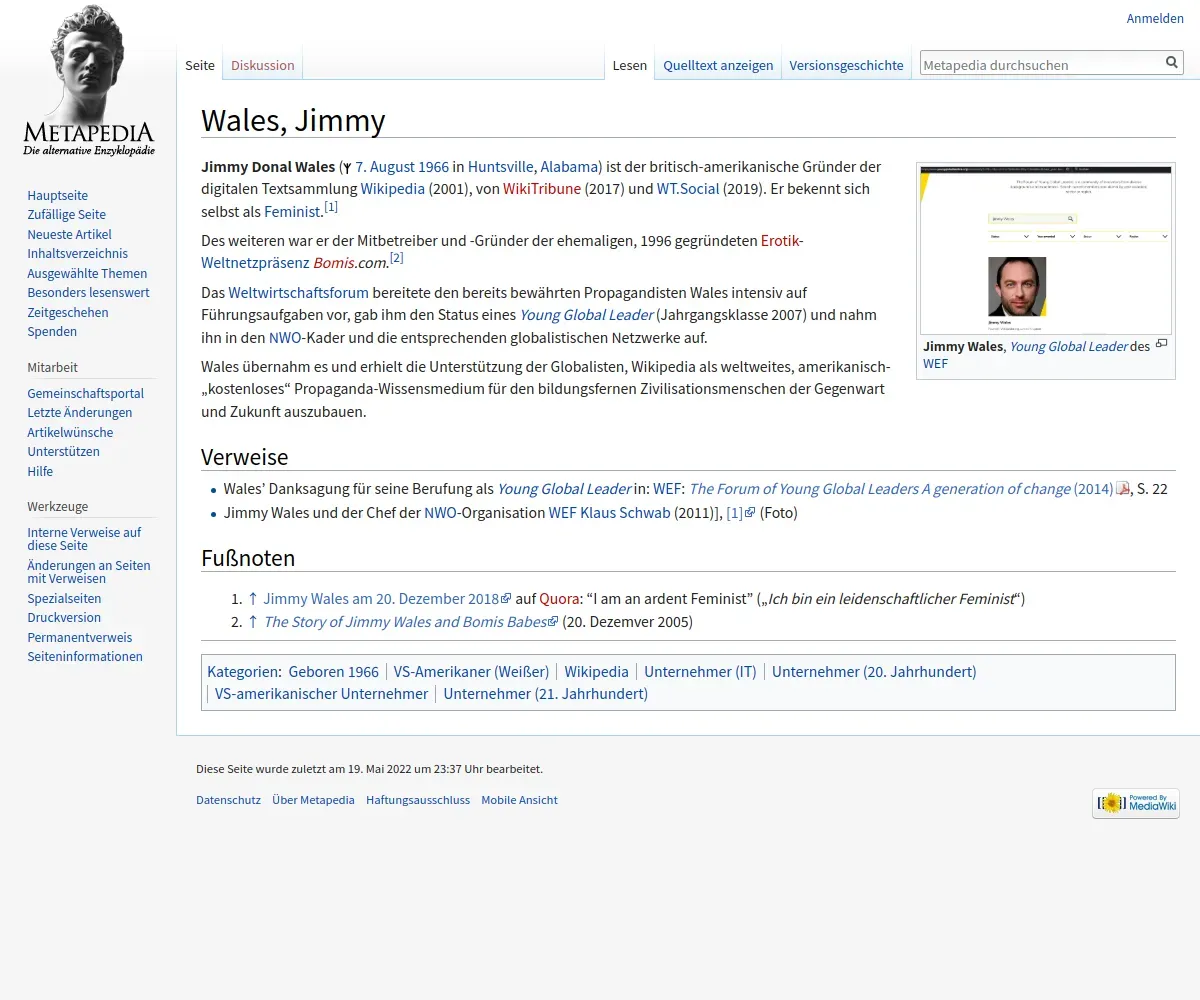The image size is (1200, 1000).
Task: Click the Spenden link
Action: [52, 331]
